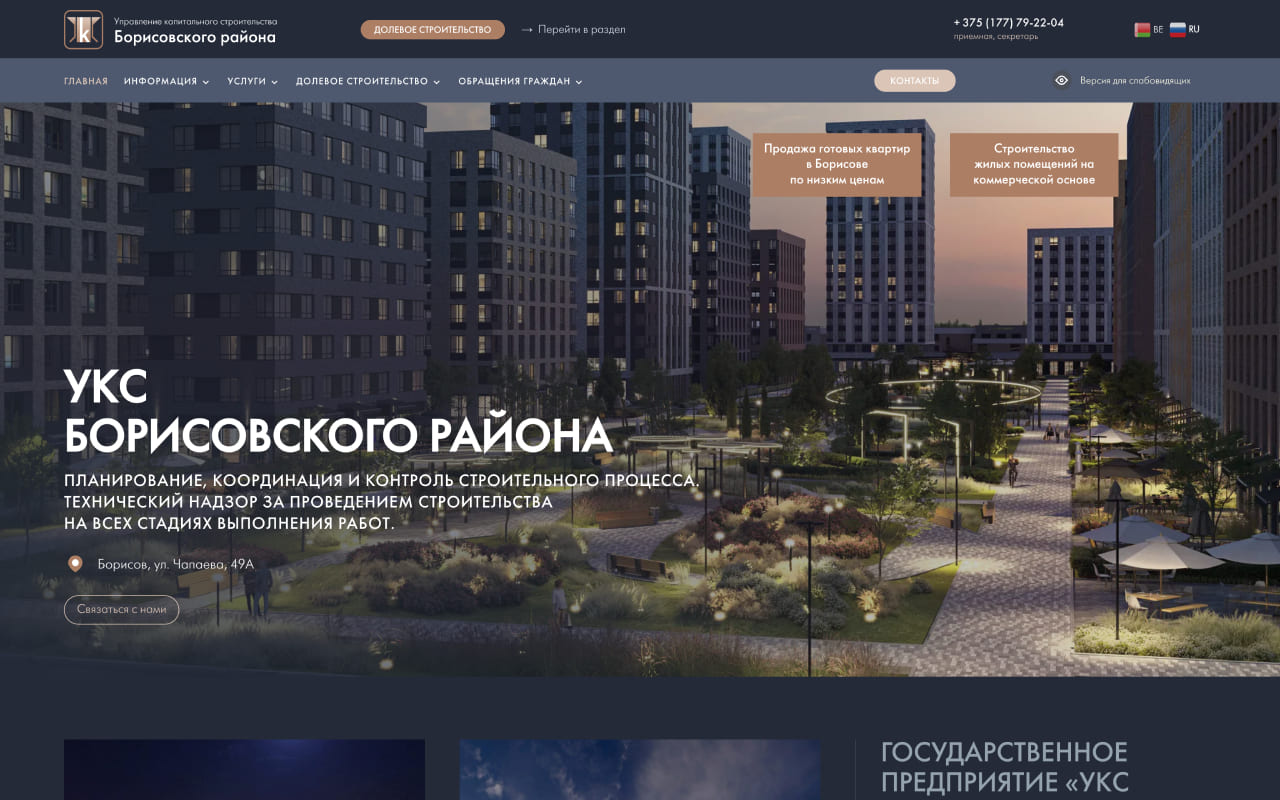Enable 'Версия для слабовидящих' text link
This screenshot has height=800, width=1280.
(x=1135, y=81)
